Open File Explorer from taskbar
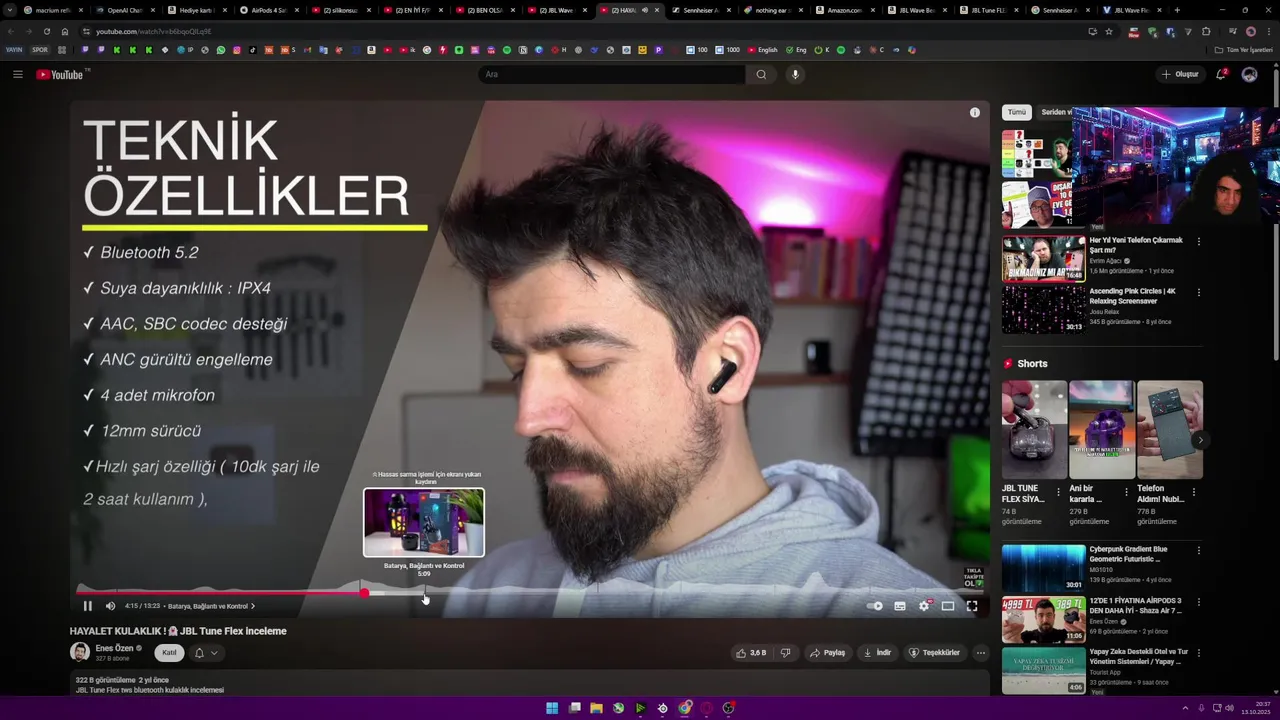The height and width of the screenshot is (720, 1280). click(x=596, y=708)
